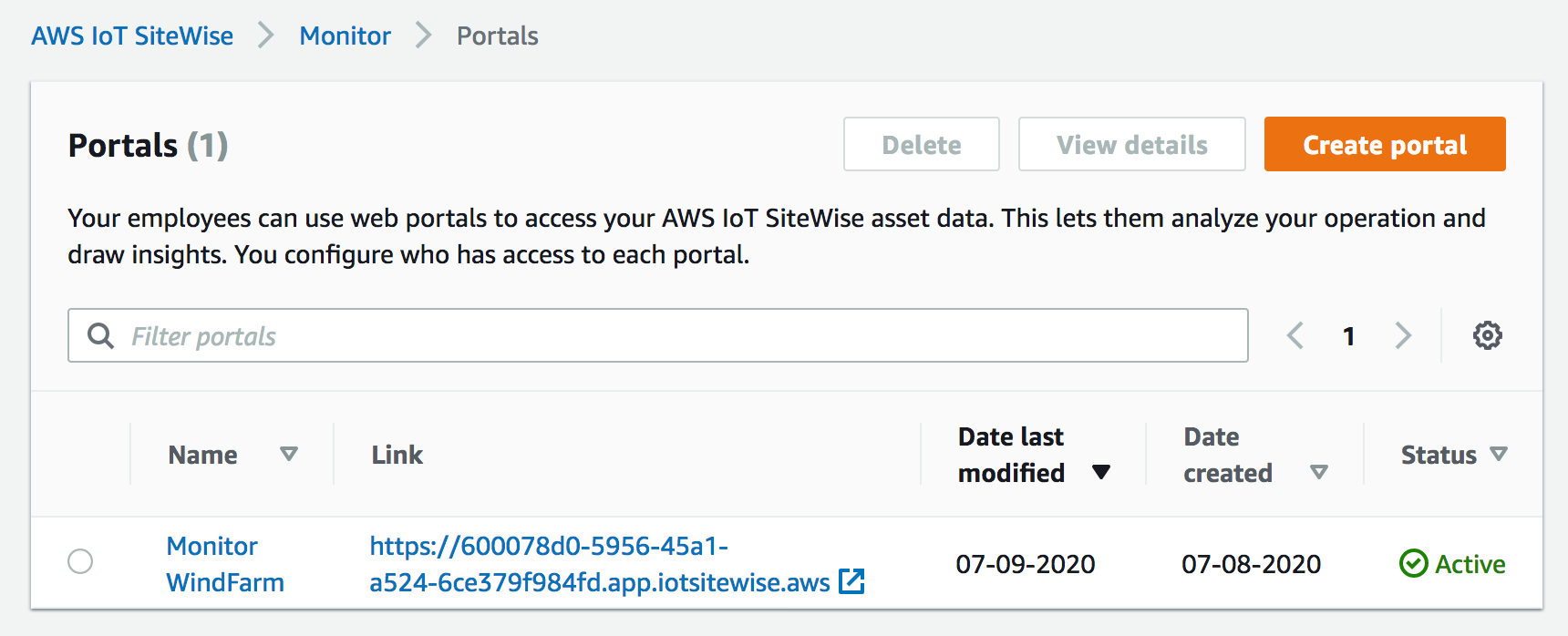Click the green Active status checkmark icon

pyautogui.click(x=1413, y=564)
